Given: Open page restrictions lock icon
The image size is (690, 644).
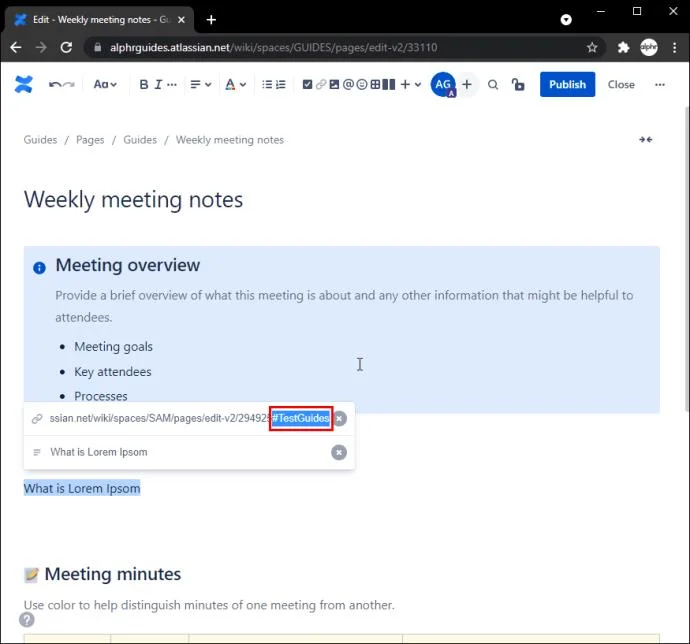Looking at the screenshot, I should pos(517,85).
